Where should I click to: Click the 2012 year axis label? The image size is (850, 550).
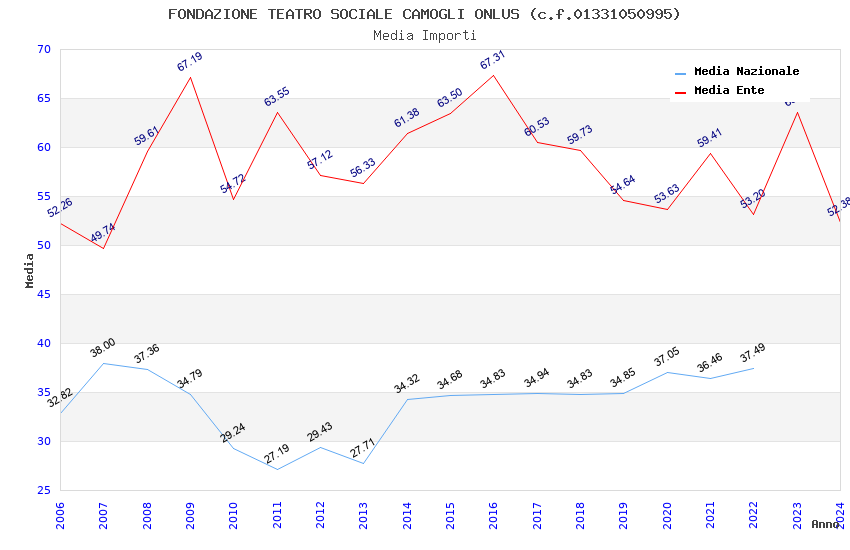click(320, 515)
